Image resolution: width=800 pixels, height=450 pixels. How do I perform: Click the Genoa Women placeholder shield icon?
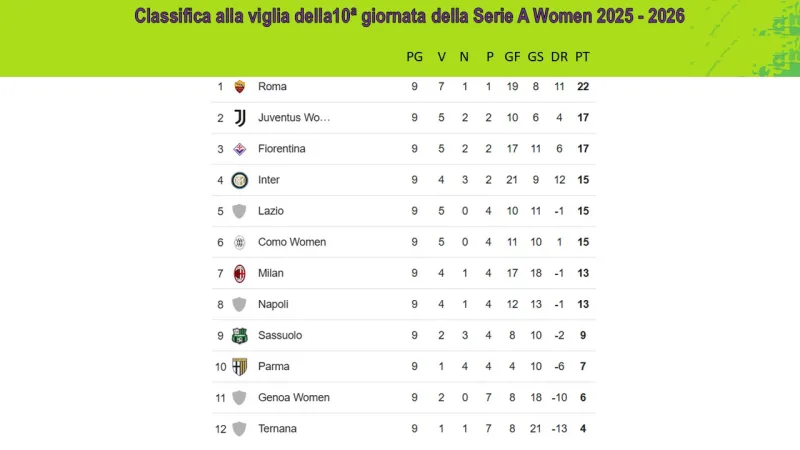tap(239, 397)
